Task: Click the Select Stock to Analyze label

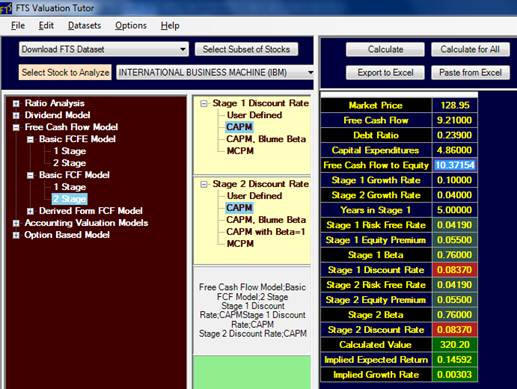Action: pos(65,72)
